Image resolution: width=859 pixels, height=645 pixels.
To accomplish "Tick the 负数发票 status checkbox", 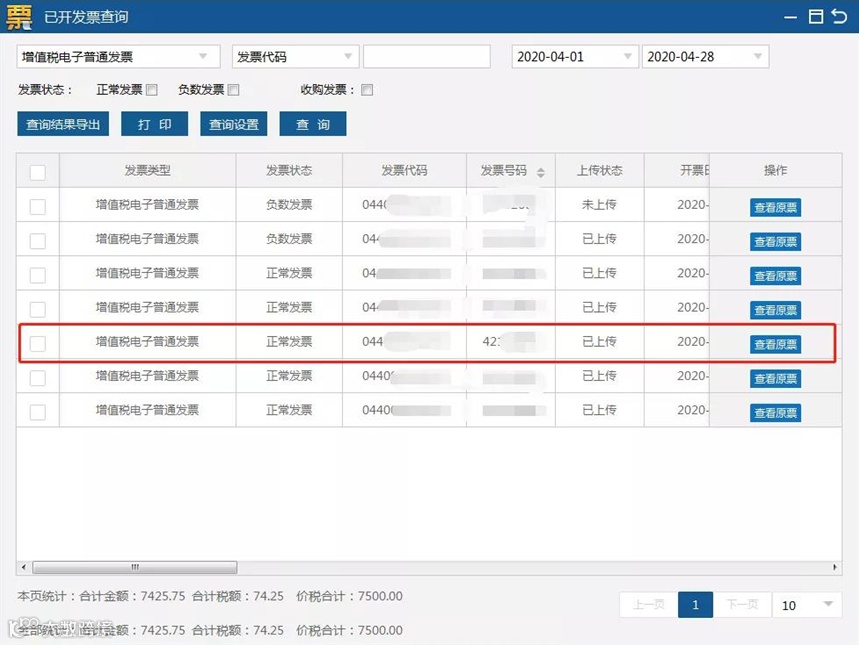I will [x=233, y=90].
